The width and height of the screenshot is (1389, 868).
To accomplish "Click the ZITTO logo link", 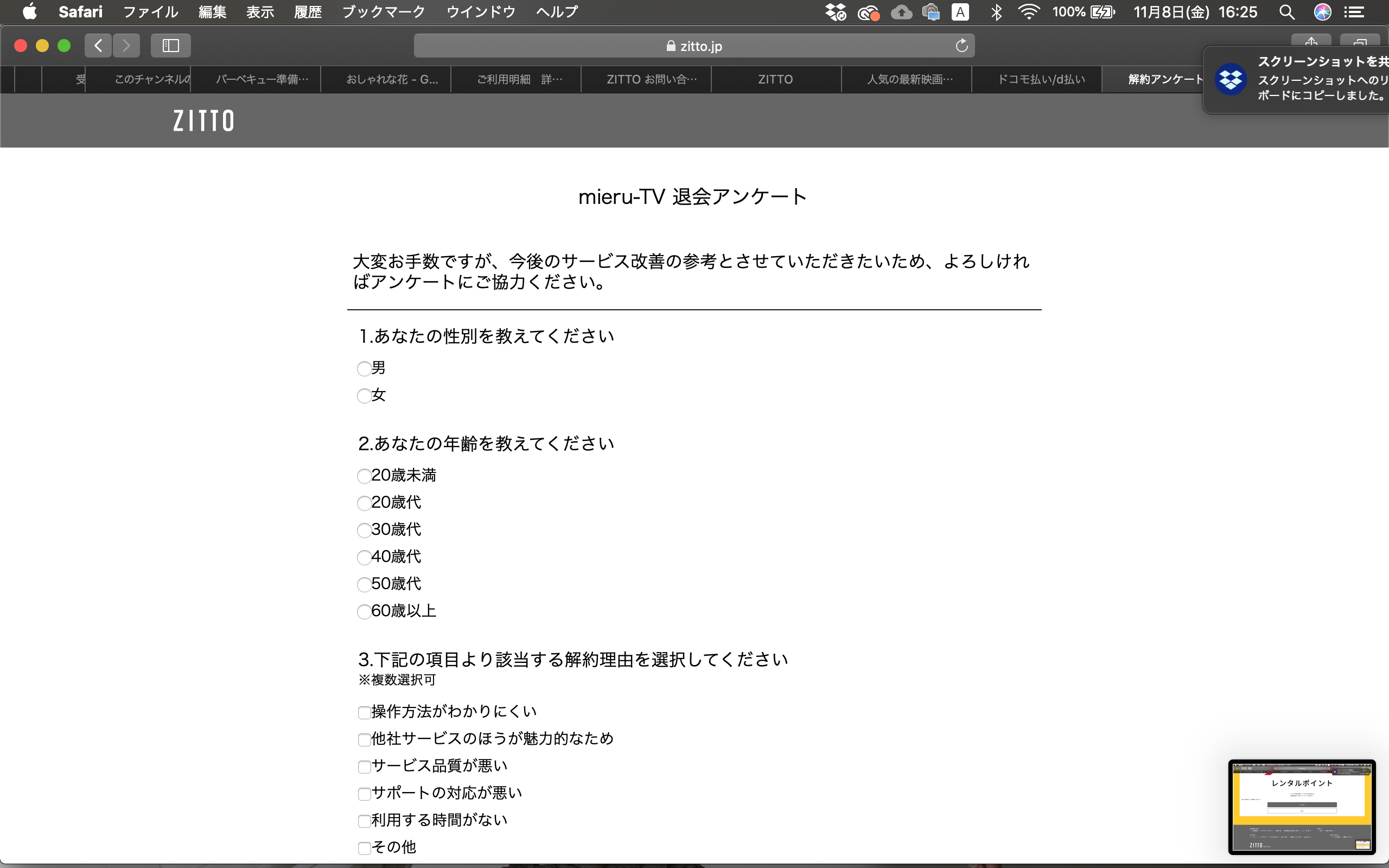I will pos(204,120).
